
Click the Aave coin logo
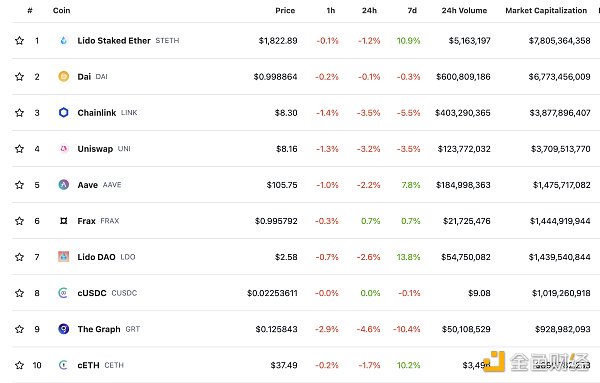[64, 185]
